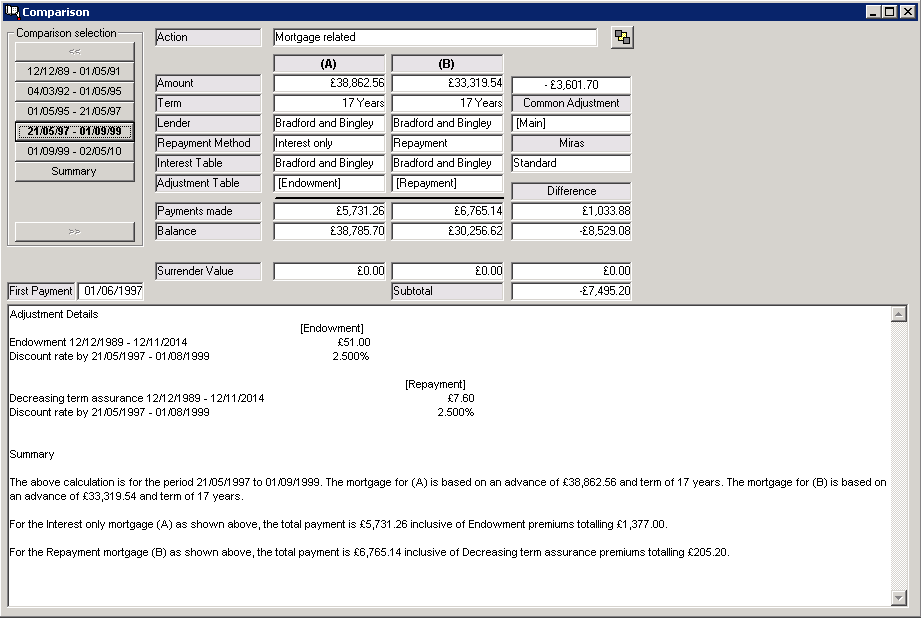Click the Repayment method field for (B)

(x=447, y=143)
